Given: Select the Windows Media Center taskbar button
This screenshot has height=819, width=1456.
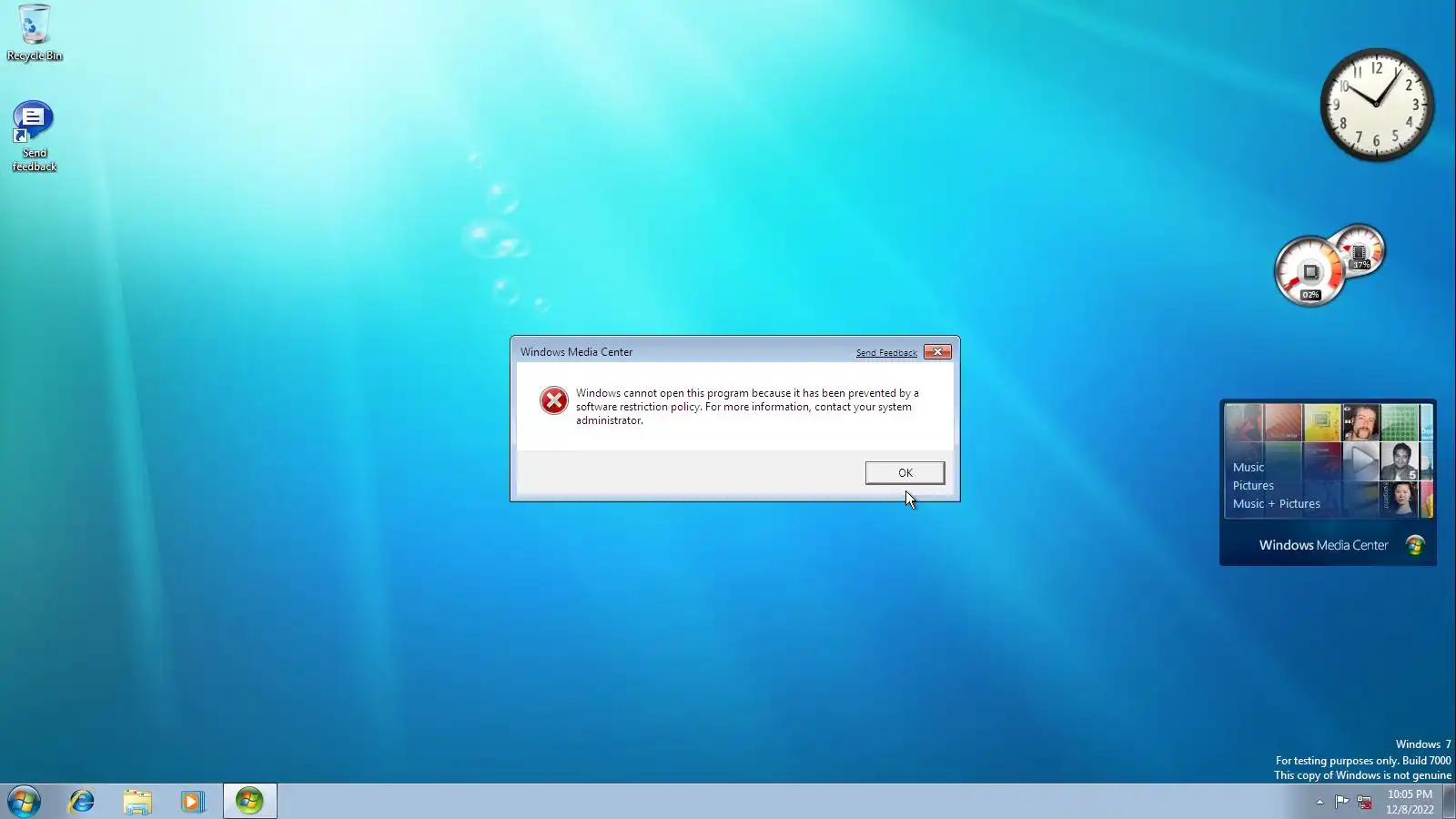Looking at the screenshot, I should pos(249,801).
